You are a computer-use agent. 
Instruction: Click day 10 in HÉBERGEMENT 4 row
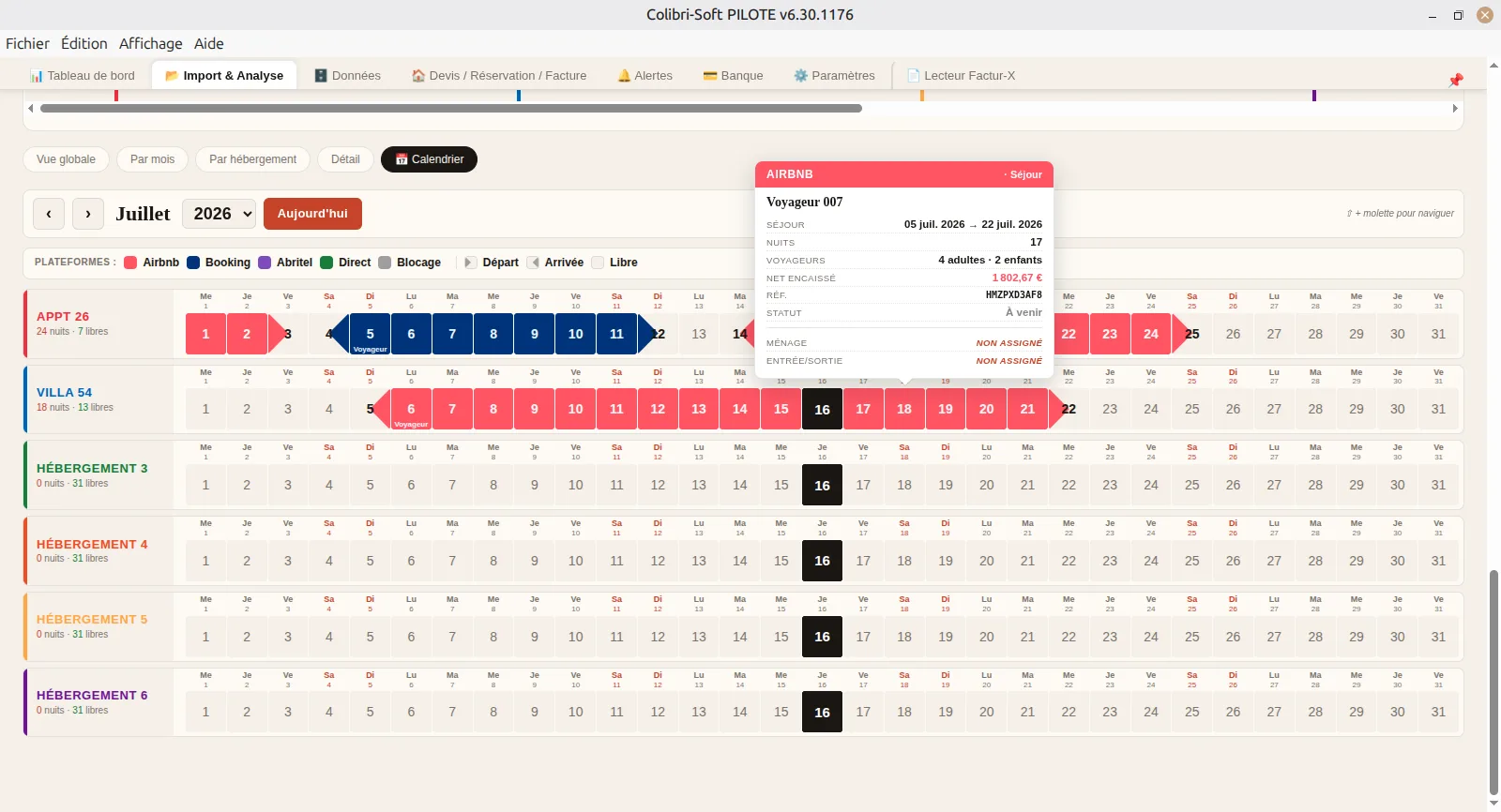[575, 561]
